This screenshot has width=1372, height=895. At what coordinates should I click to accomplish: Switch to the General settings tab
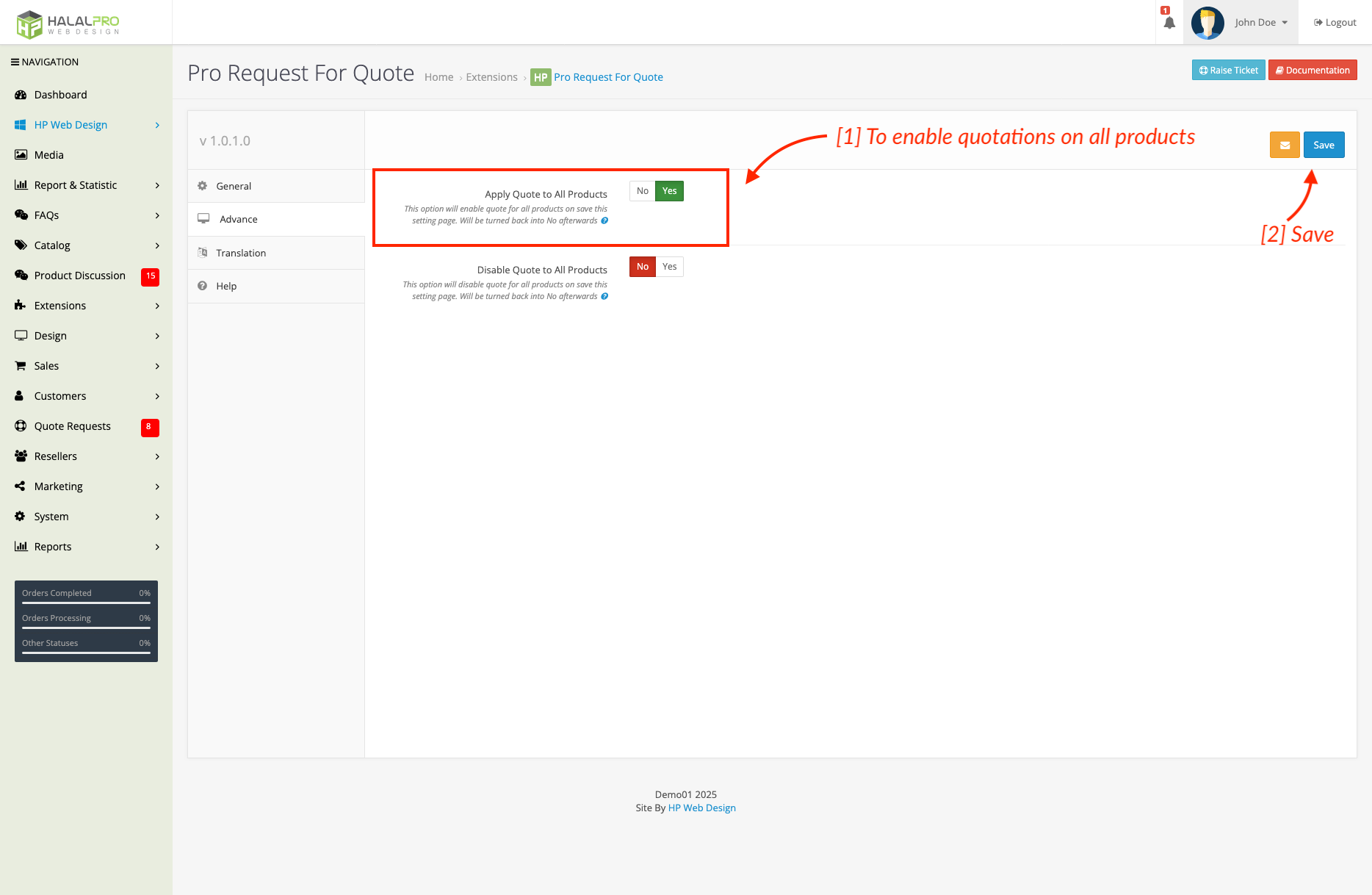(x=234, y=186)
